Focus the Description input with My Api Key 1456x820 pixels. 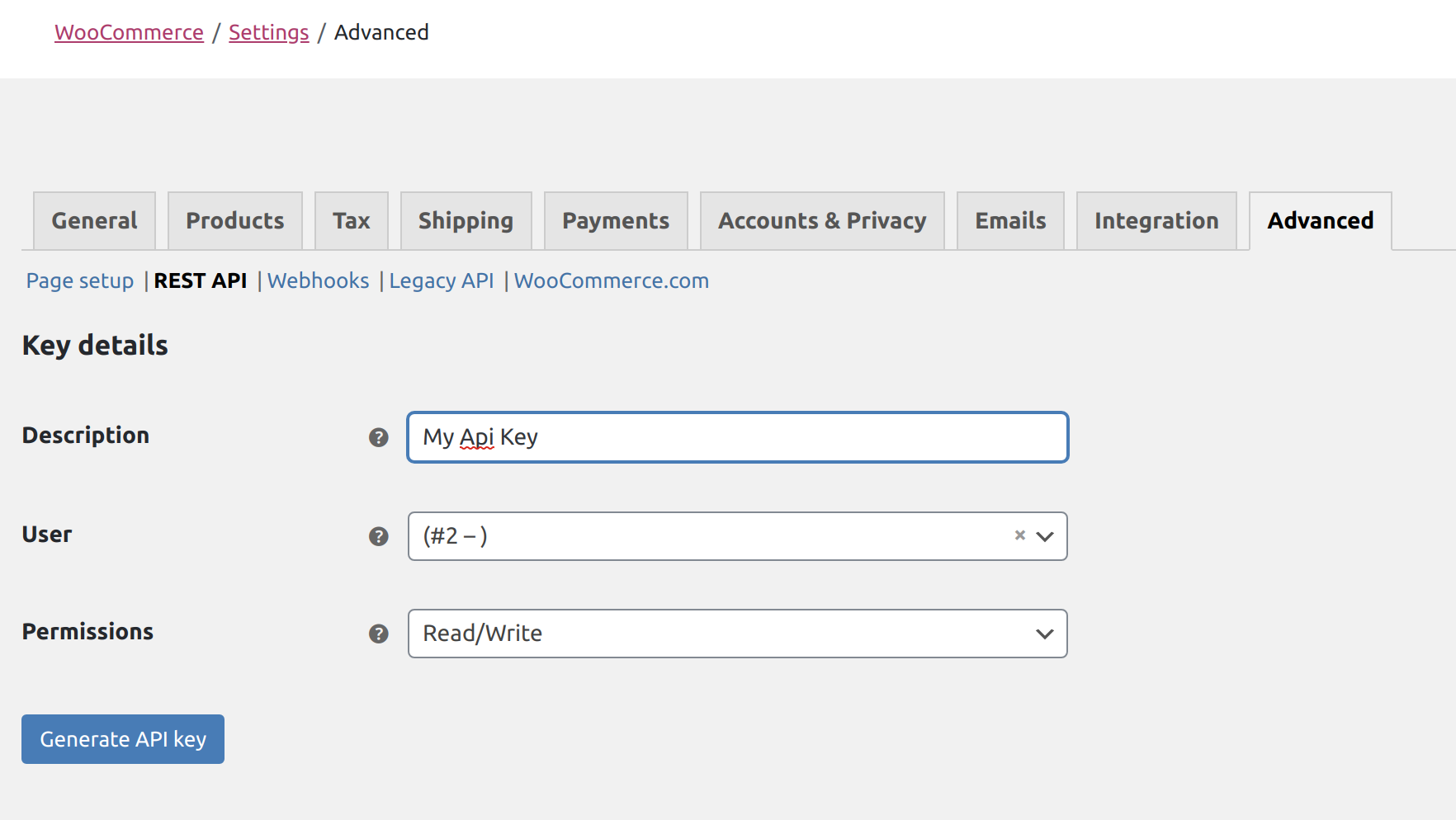738,437
